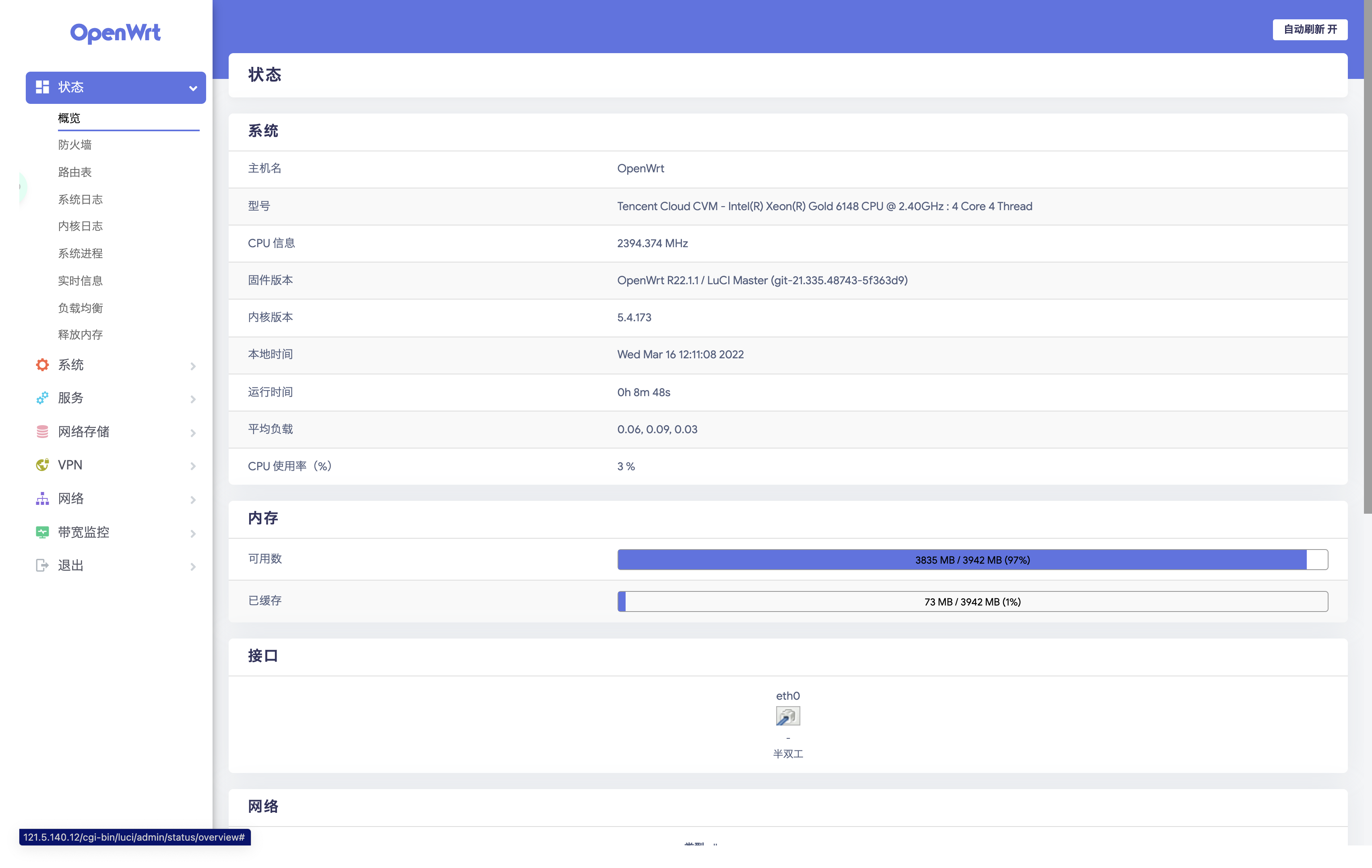The image size is (1372, 868).
Task: Open the 负载均衡 page
Action: [x=81, y=308]
